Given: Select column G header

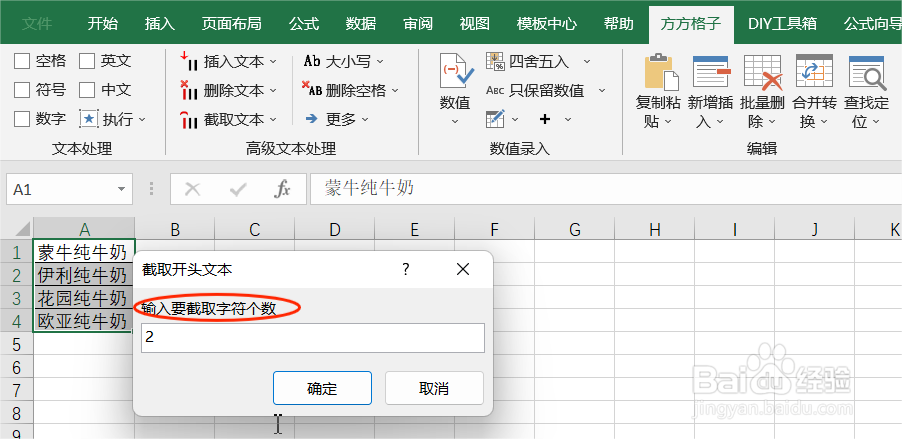Looking at the screenshot, I should pos(574,230).
